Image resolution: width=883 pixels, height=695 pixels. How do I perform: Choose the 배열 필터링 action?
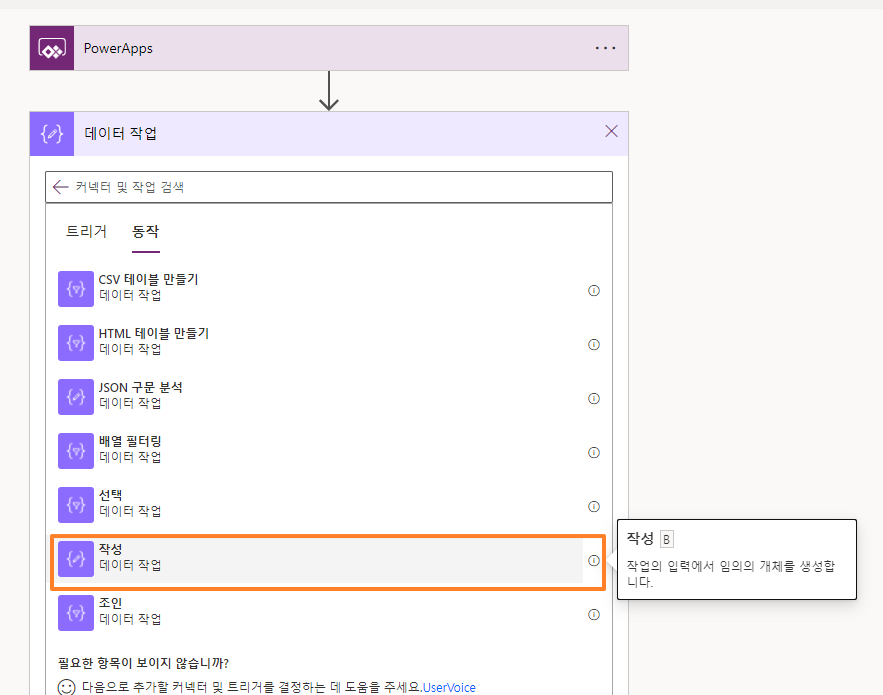click(x=320, y=451)
